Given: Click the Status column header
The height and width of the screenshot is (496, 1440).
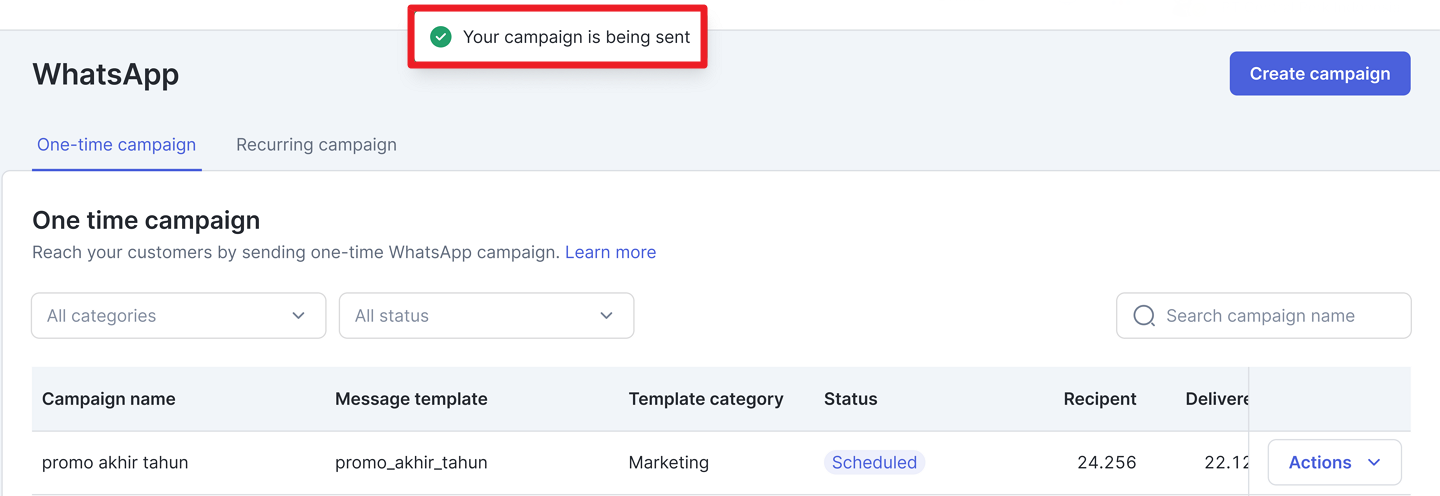Looking at the screenshot, I should tap(851, 399).
